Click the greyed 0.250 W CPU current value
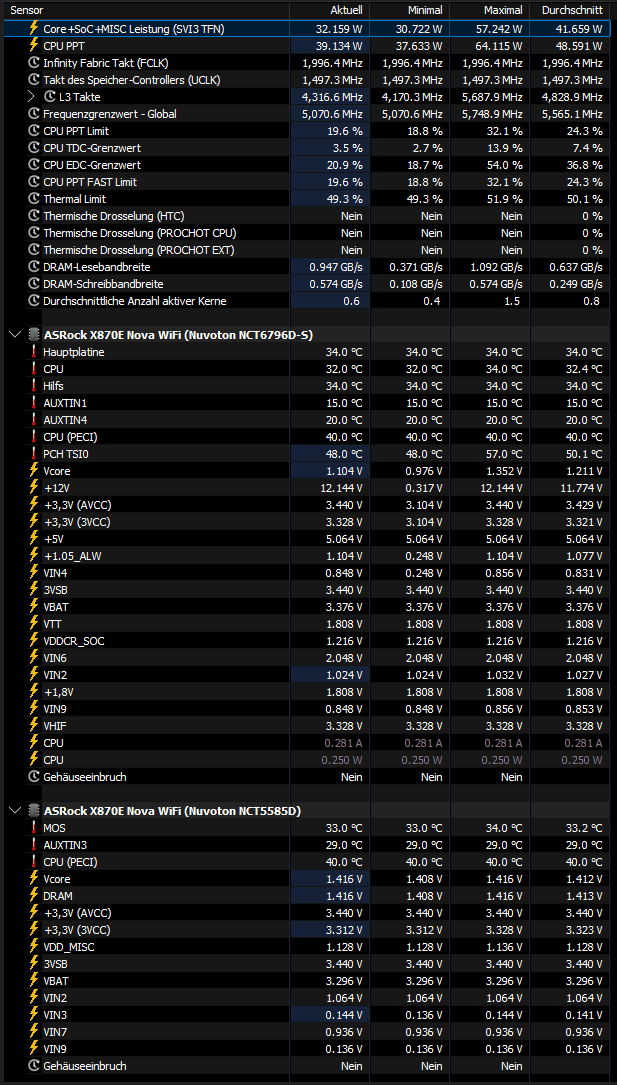 tap(342, 759)
